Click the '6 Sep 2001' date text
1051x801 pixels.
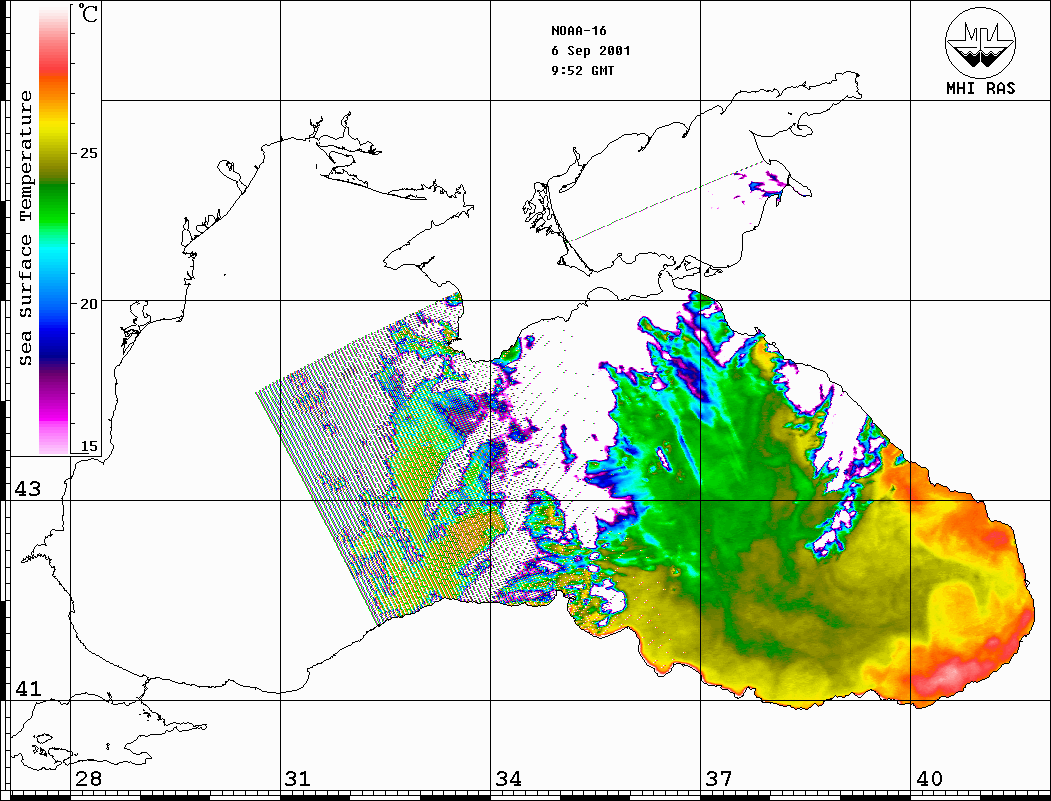click(591, 51)
